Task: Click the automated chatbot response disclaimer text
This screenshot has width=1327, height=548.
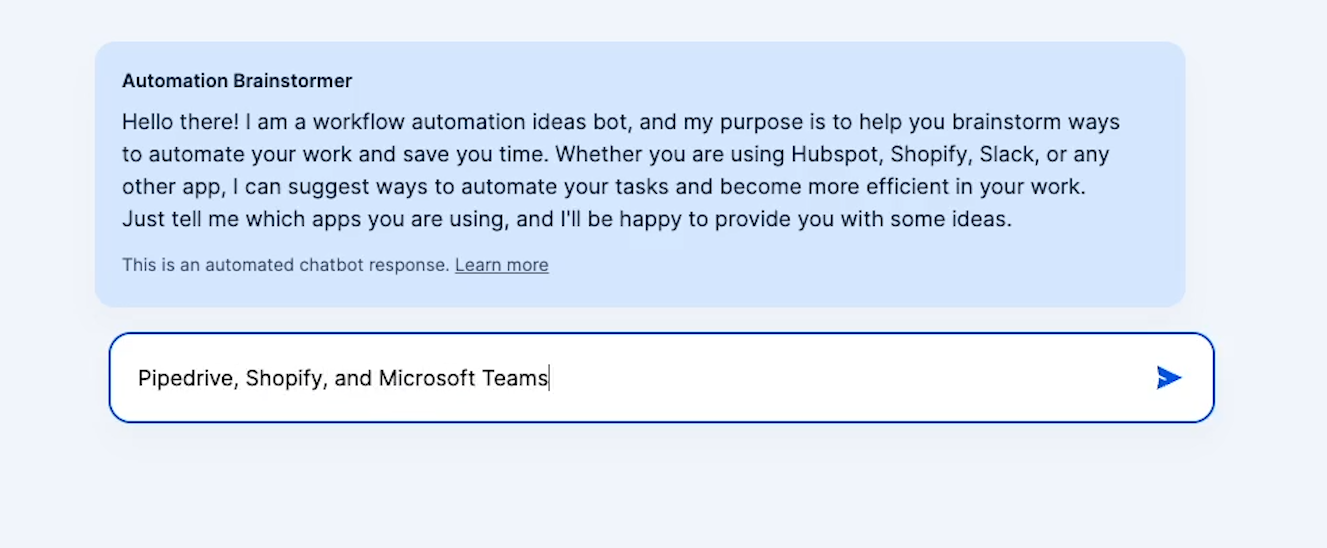Action: [286, 265]
